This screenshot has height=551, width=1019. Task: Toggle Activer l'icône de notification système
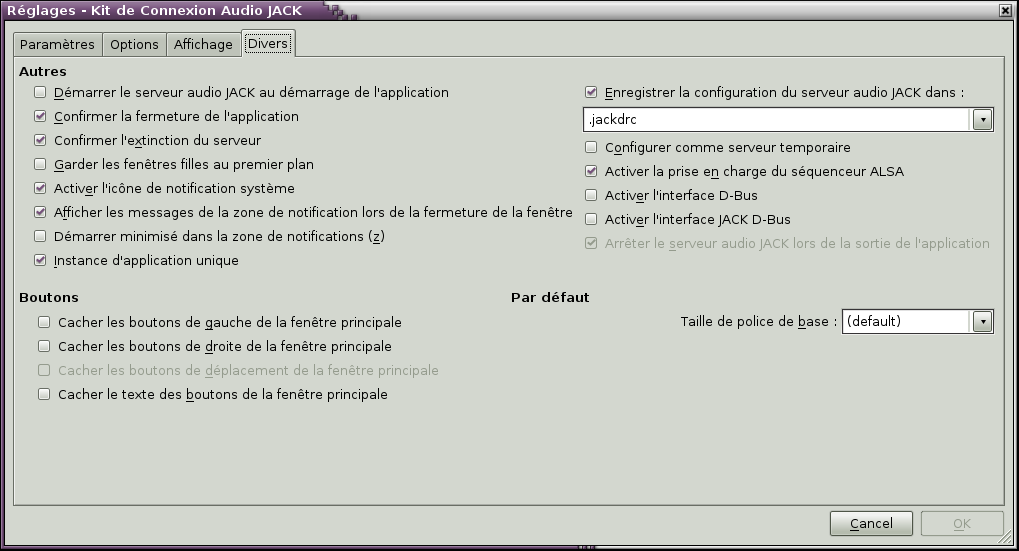(x=40, y=188)
